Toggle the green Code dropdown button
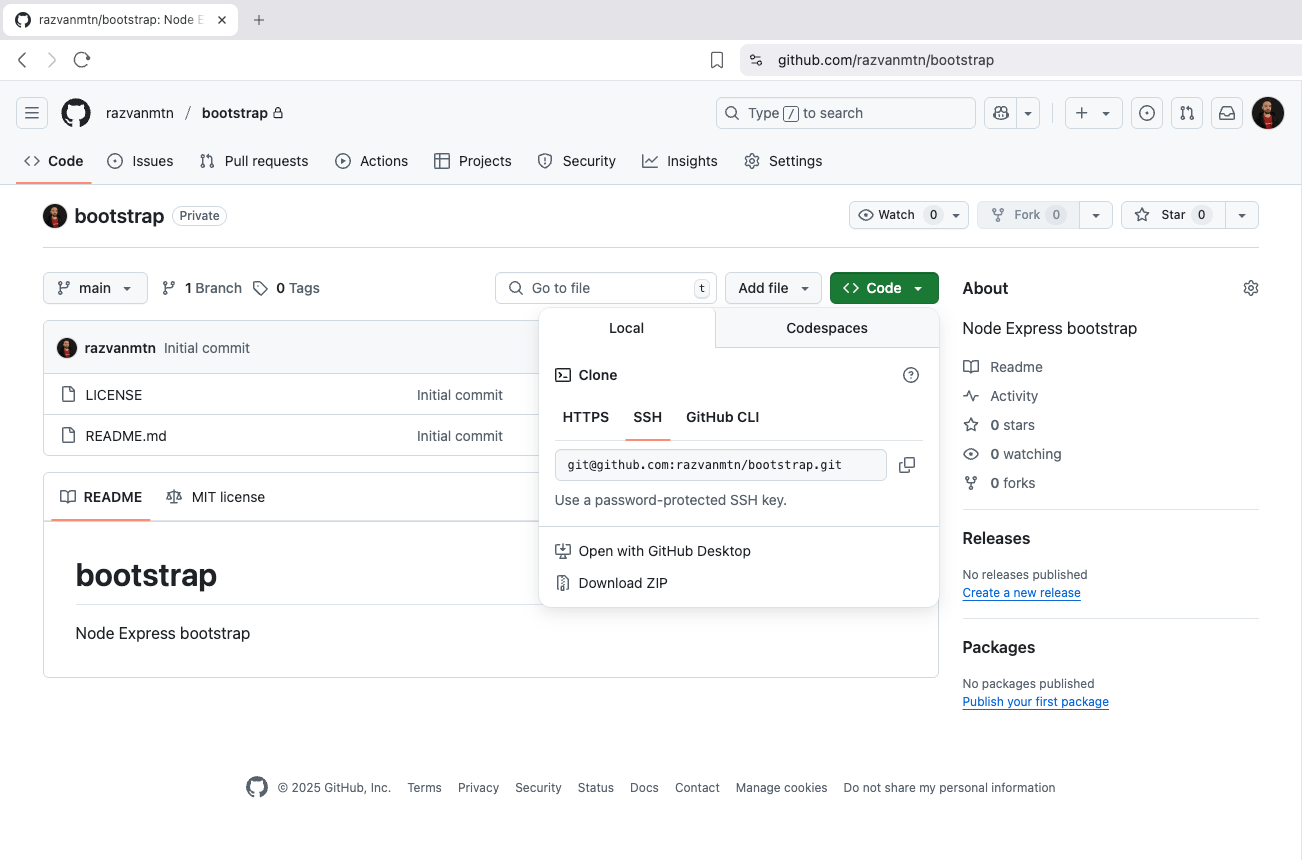The width and height of the screenshot is (1302, 860). pos(884,288)
